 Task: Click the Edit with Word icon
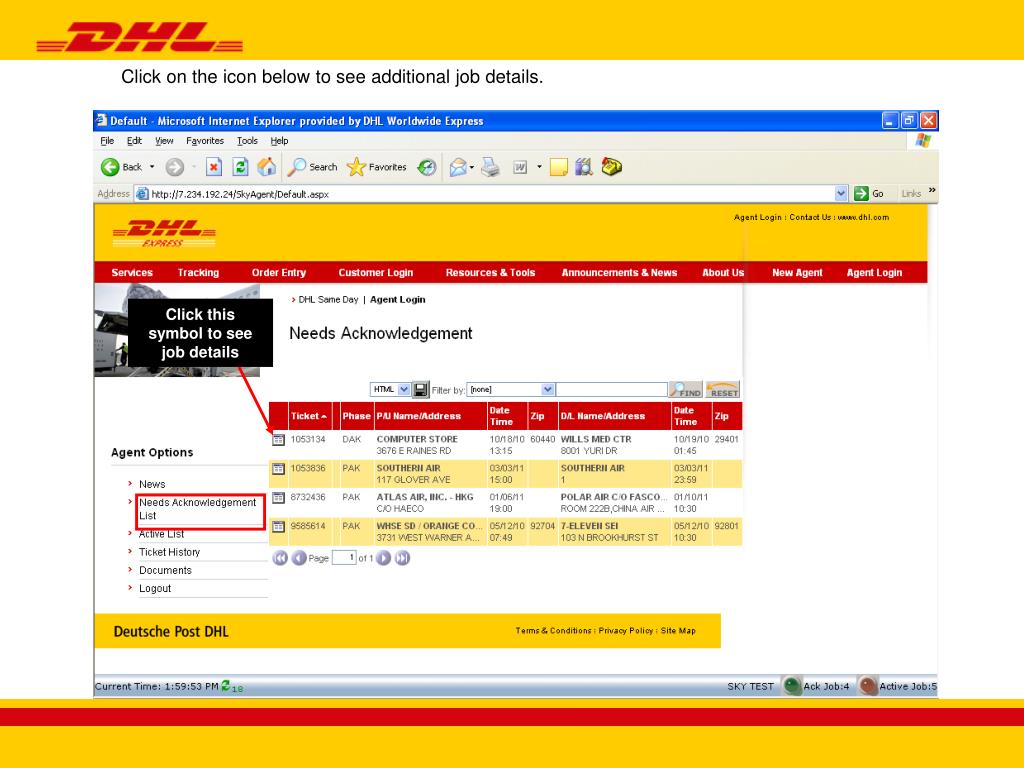tap(520, 167)
